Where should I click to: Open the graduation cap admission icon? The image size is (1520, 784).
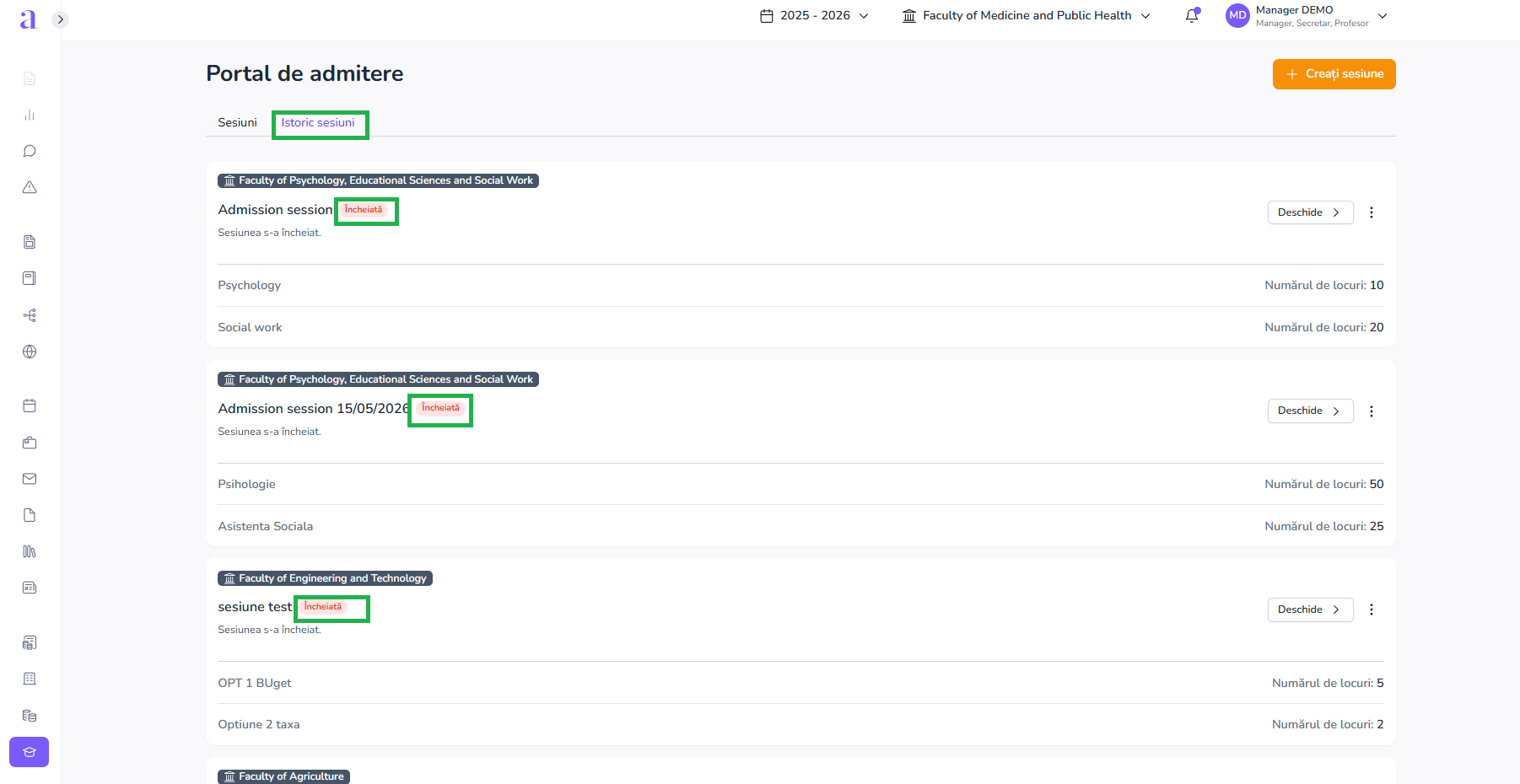(x=30, y=752)
